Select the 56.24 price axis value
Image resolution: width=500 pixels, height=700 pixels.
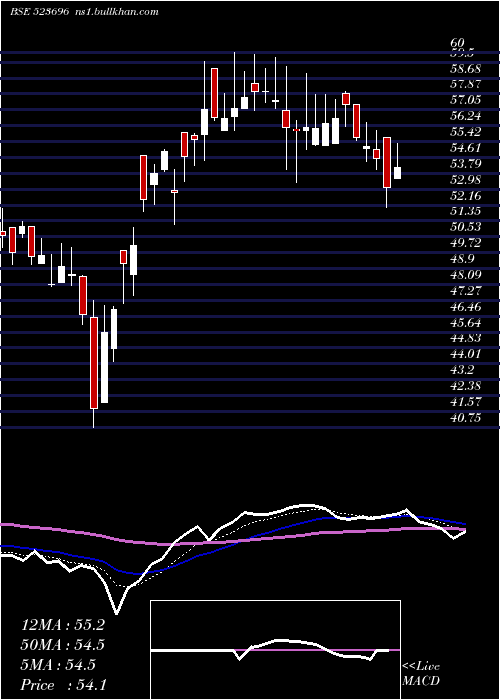(x=466, y=116)
